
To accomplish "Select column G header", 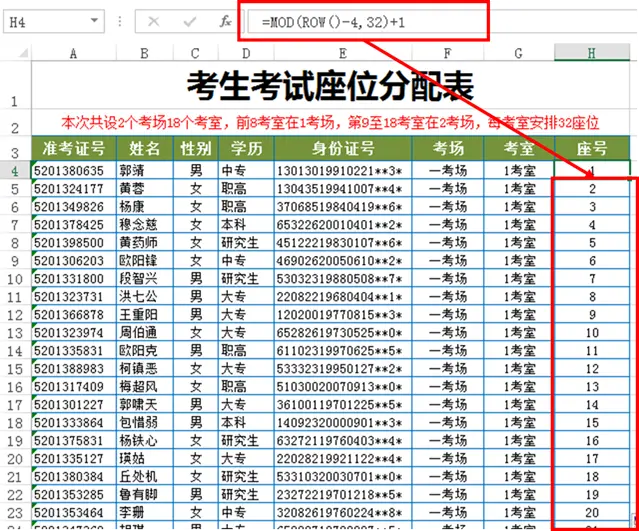I will tap(518, 53).
